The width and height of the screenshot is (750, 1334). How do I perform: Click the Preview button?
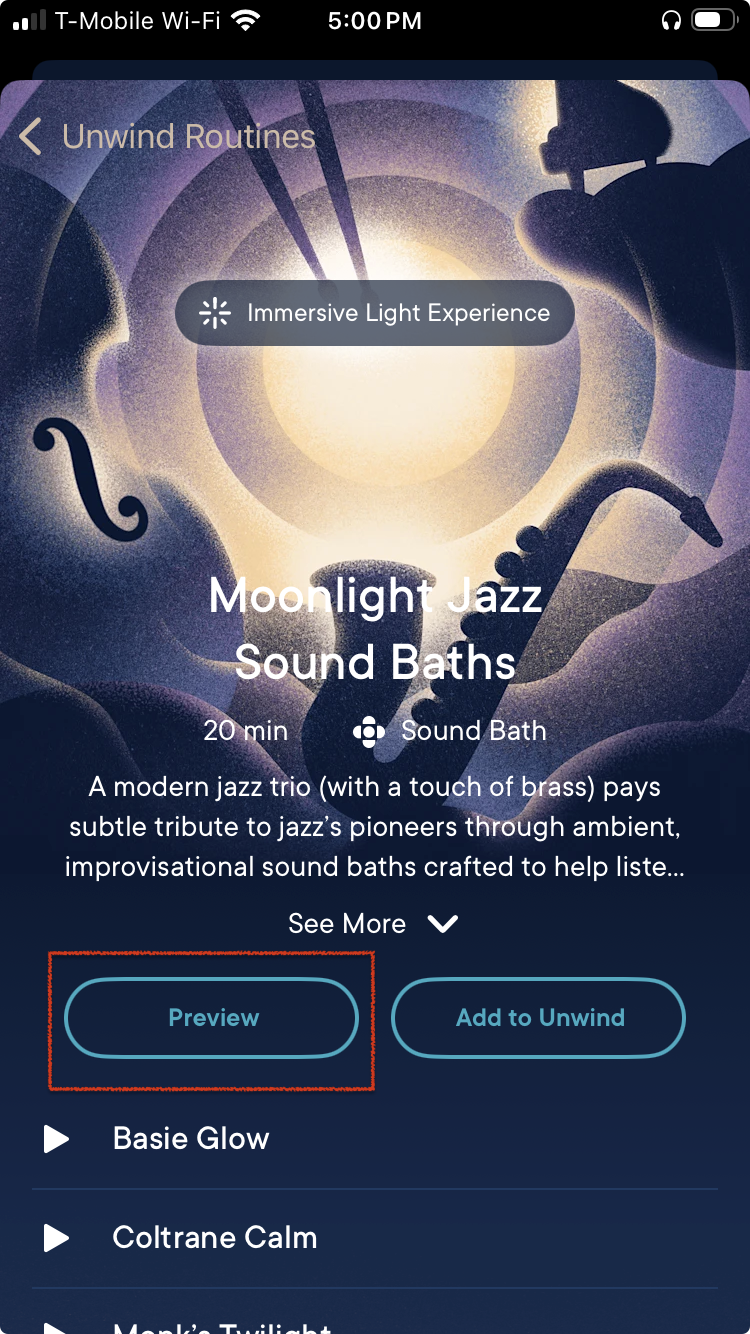[211, 1018]
